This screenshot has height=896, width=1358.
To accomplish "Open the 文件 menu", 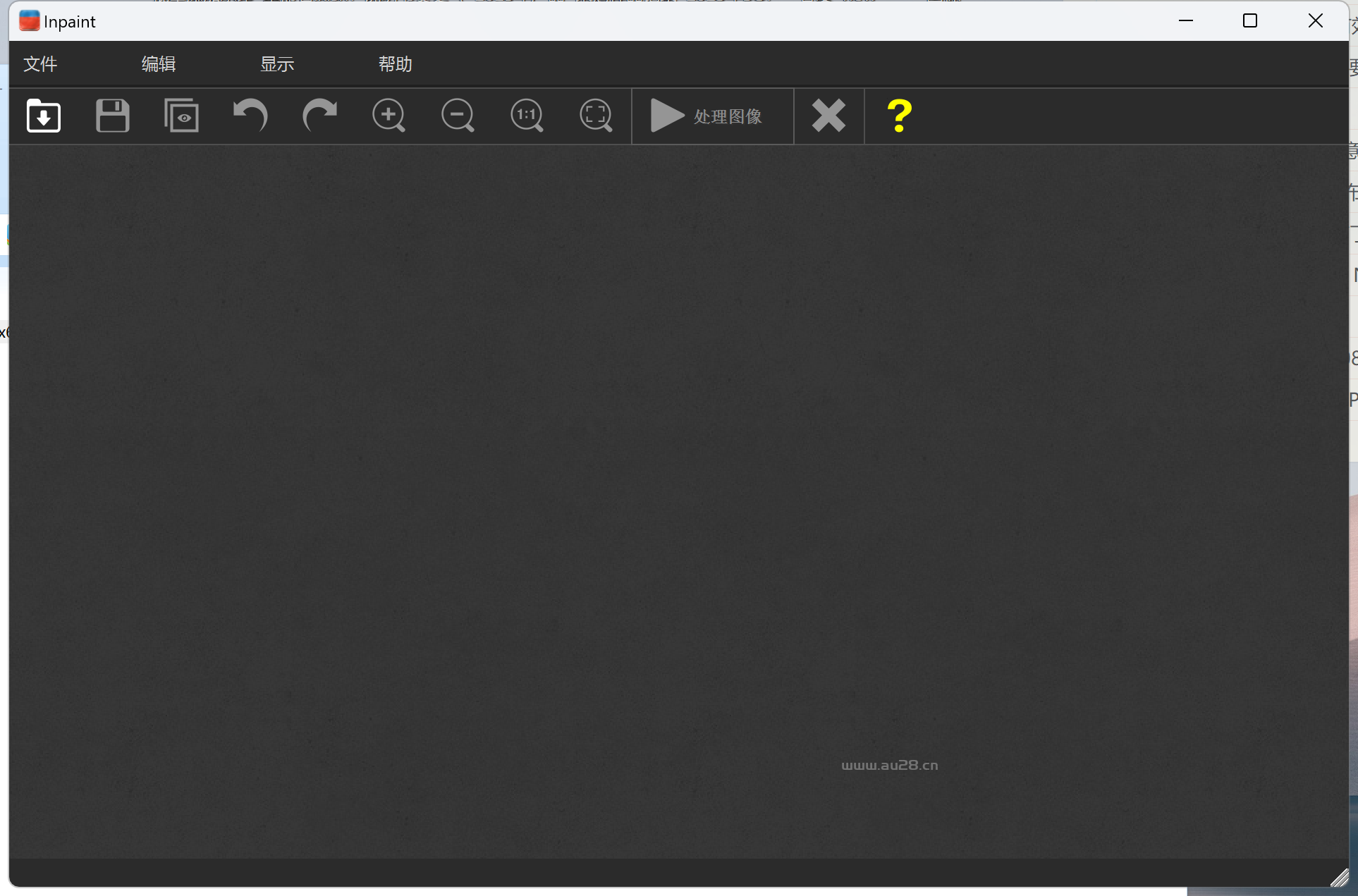I will tap(40, 64).
